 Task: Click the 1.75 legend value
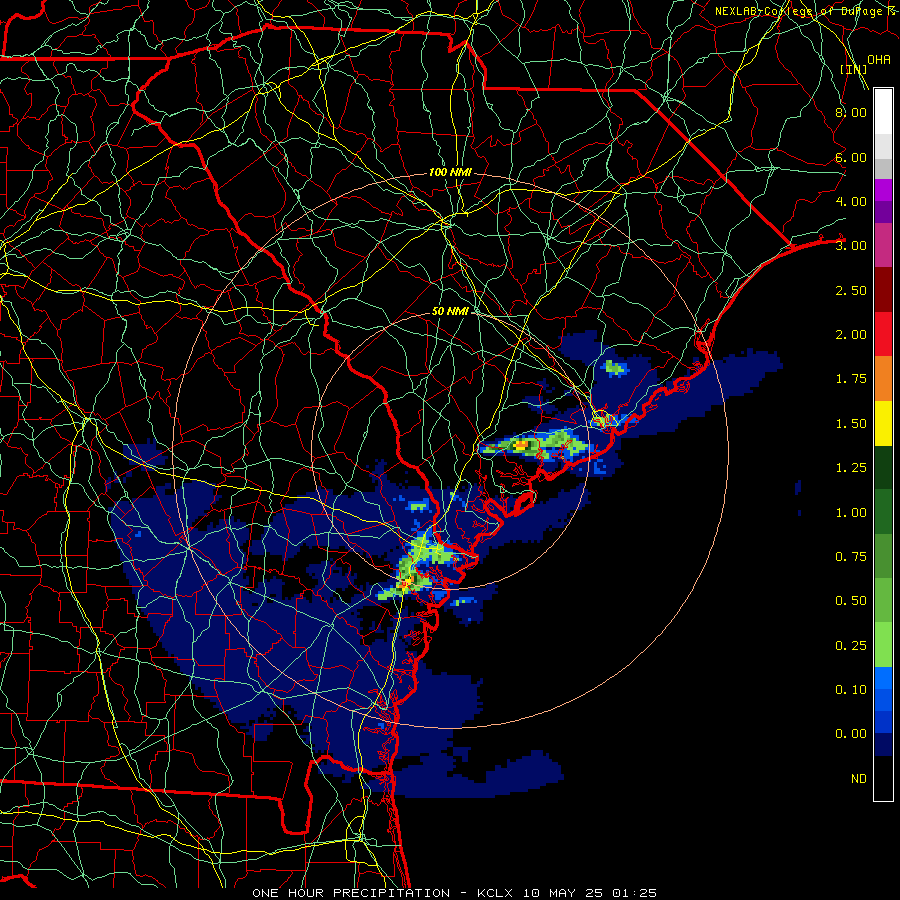[x=850, y=379]
